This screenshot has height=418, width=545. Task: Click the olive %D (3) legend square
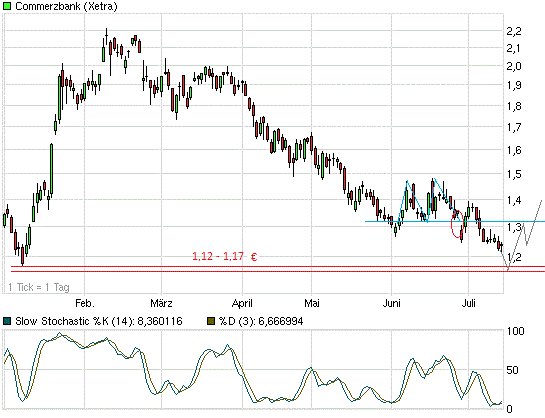[211, 321]
